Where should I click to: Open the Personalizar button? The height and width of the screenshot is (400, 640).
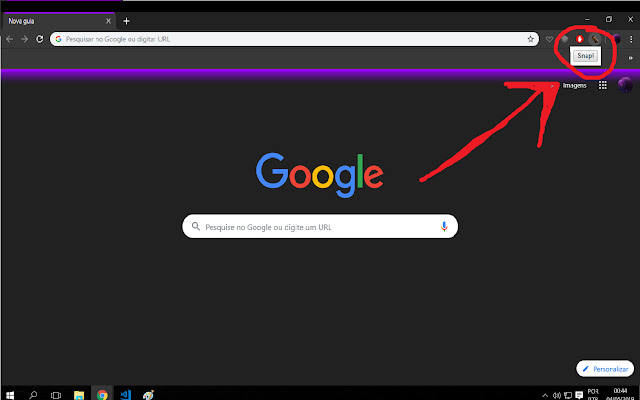coord(605,369)
